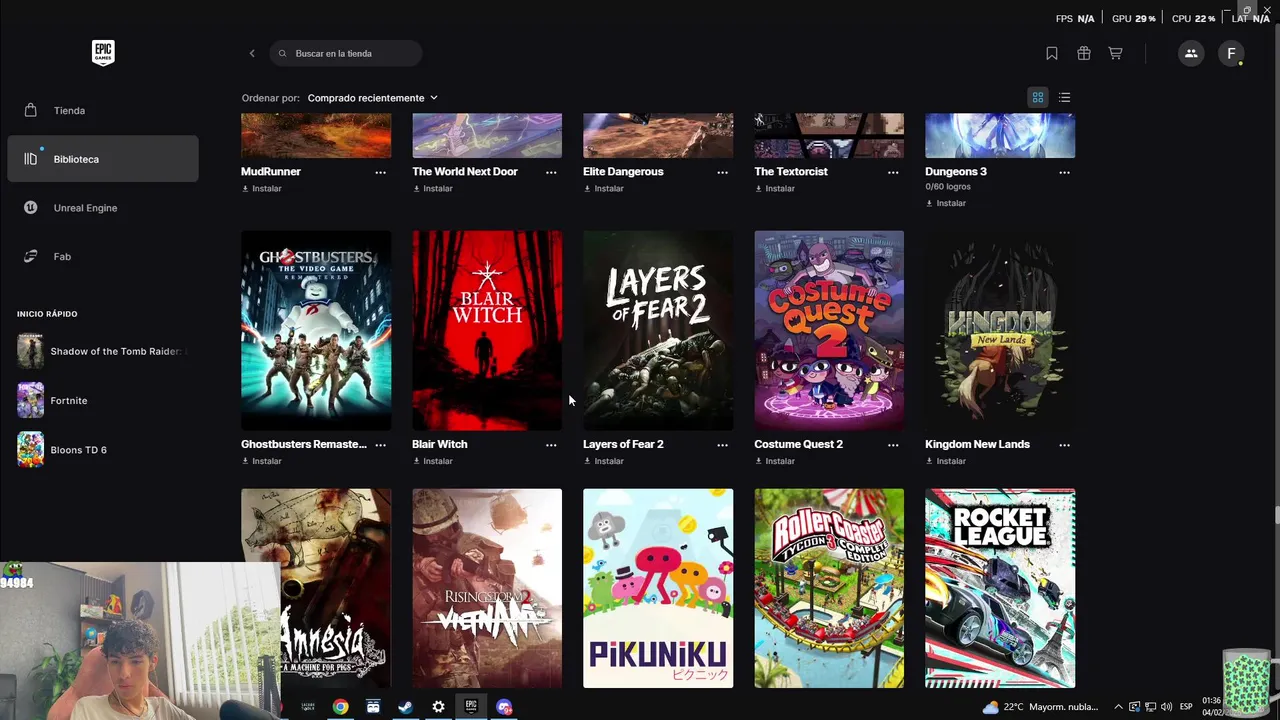1280x720 pixels.
Task: Open the shopping cart icon
Action: tap(1115, 53)
